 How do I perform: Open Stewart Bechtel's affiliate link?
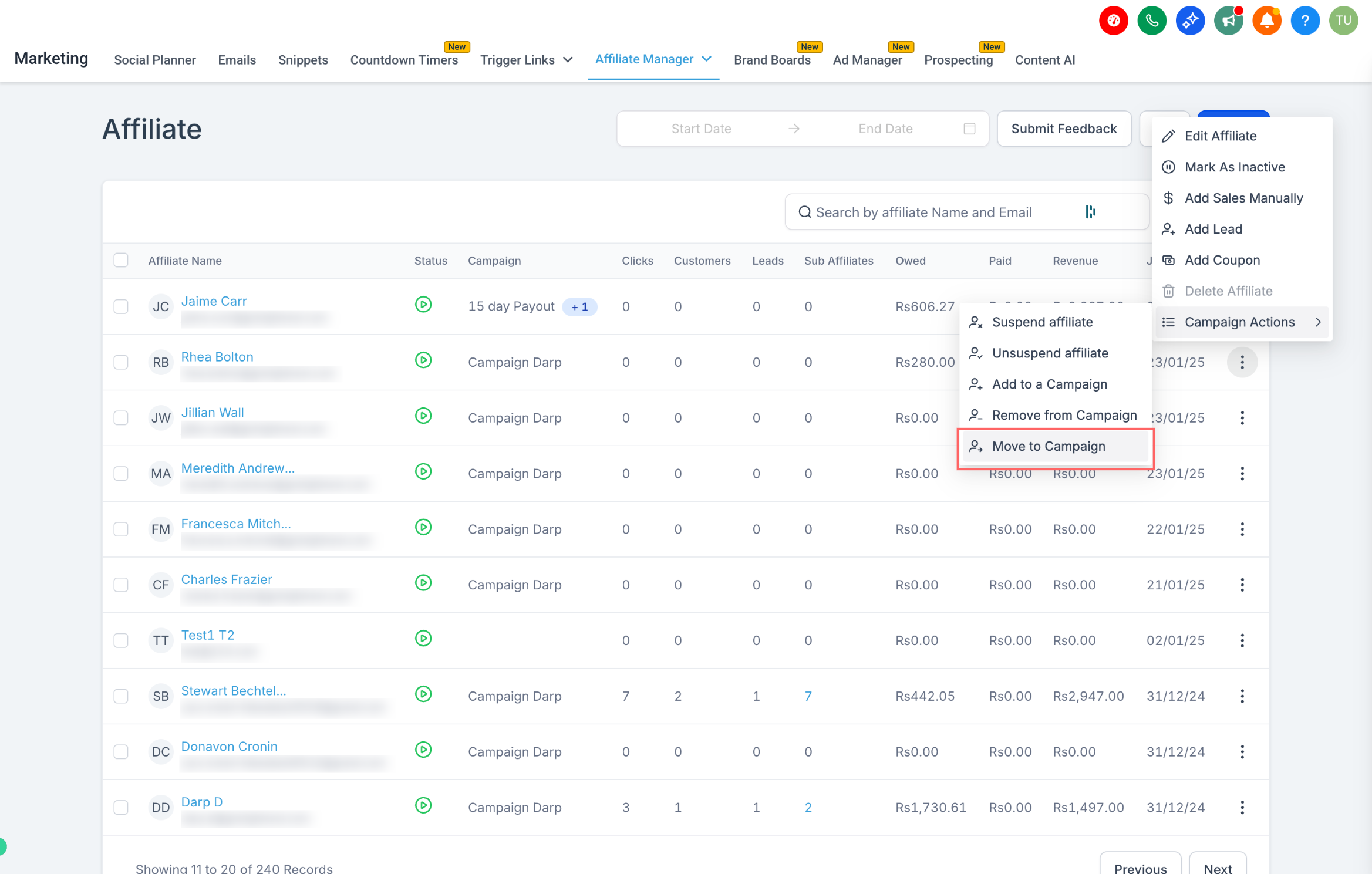[x=233, y=691]
